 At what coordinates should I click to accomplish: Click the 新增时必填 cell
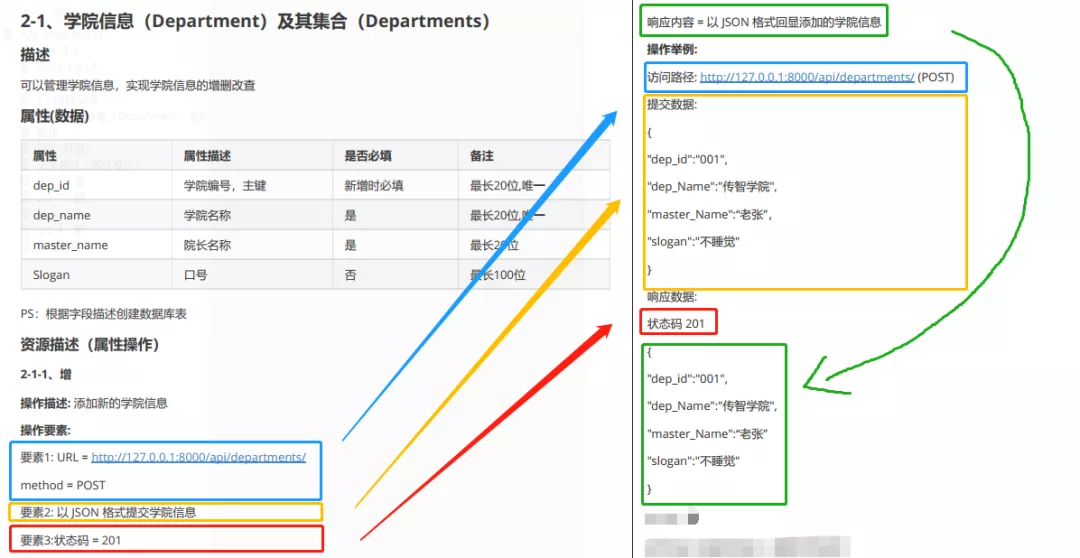tap(395, 185)
